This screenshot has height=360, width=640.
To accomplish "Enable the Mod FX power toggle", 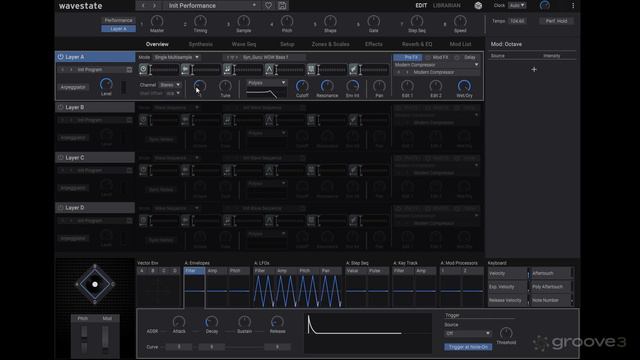I will (x=428, y=58).
